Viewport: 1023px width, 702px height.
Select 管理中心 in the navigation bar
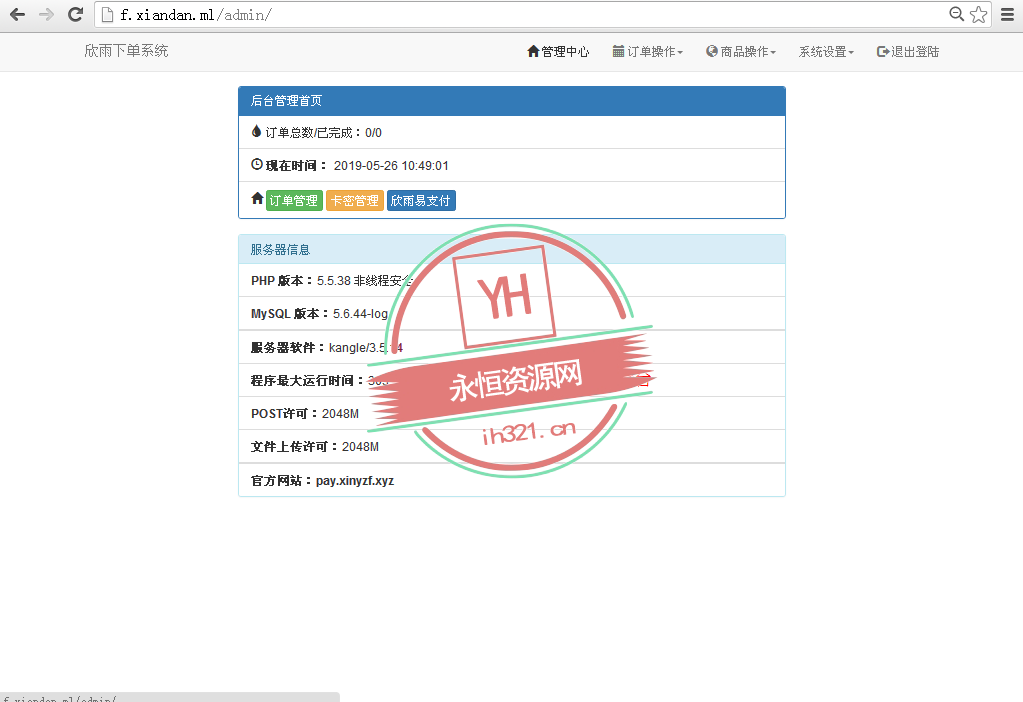coord(563,51)
